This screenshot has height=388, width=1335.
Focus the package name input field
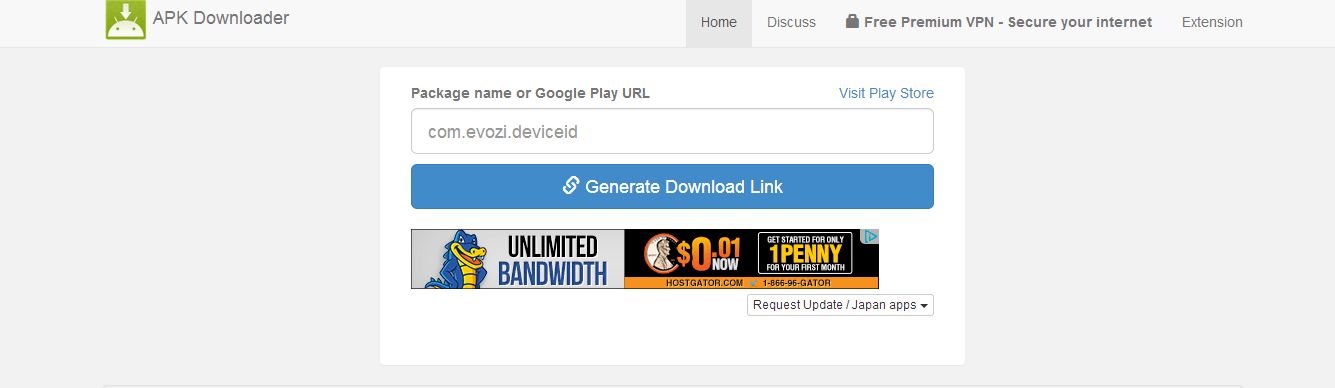coord(672,131)
